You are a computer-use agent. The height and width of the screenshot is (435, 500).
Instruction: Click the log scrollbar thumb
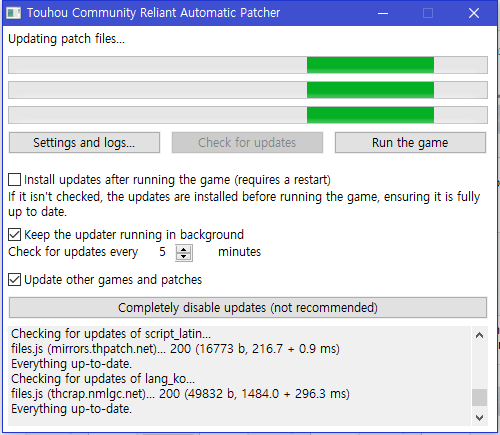(480, 397)
